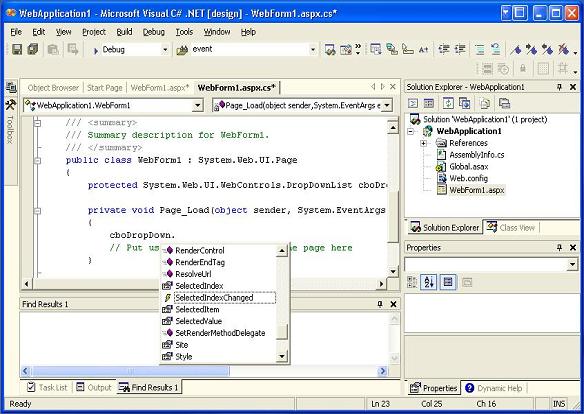Click the Display Word Completion A+ icon
The width and height of the screenshot is (584, 414).
(423, 49)
